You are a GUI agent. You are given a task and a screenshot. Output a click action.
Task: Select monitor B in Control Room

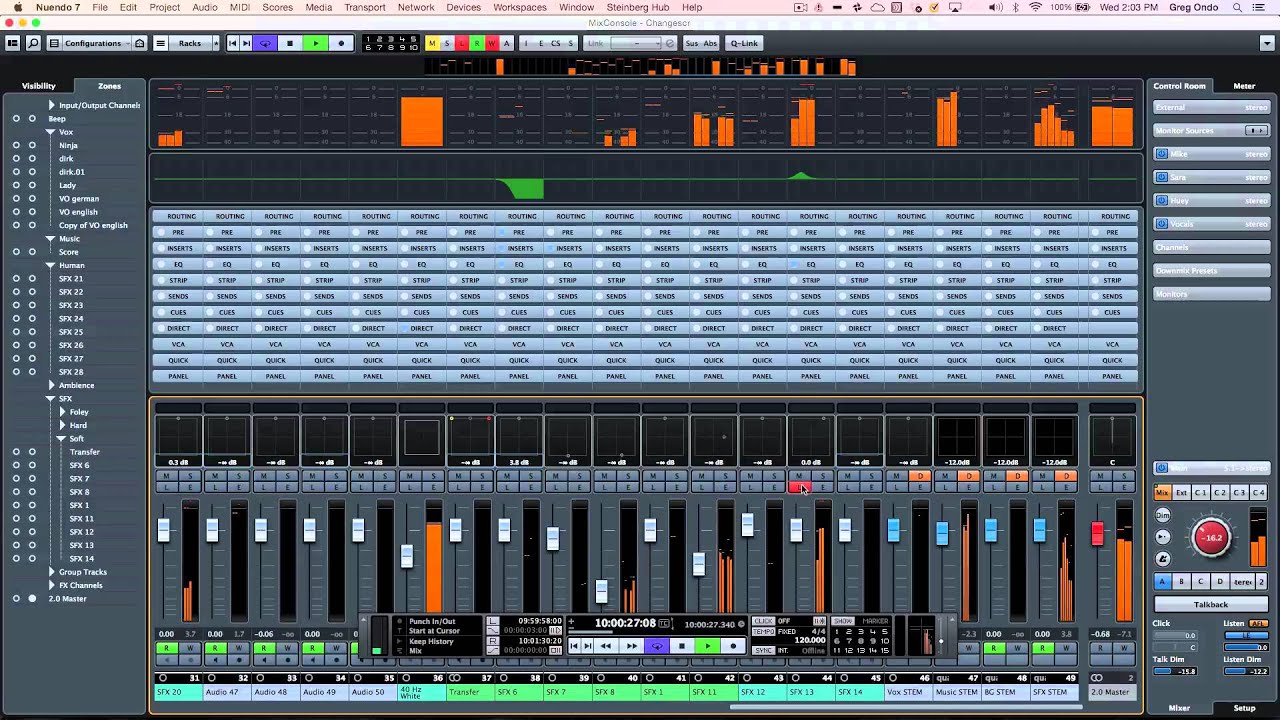pos(1181,581)
